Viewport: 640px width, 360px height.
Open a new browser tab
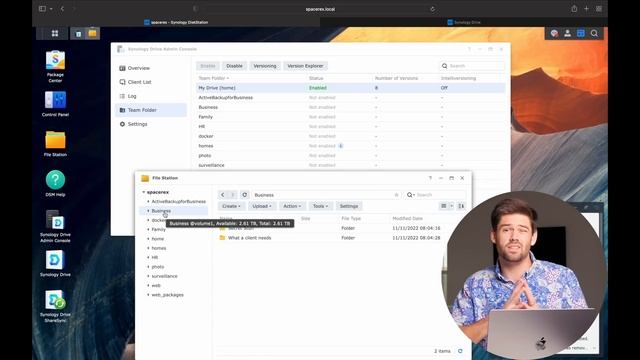(x=587, y=9)
